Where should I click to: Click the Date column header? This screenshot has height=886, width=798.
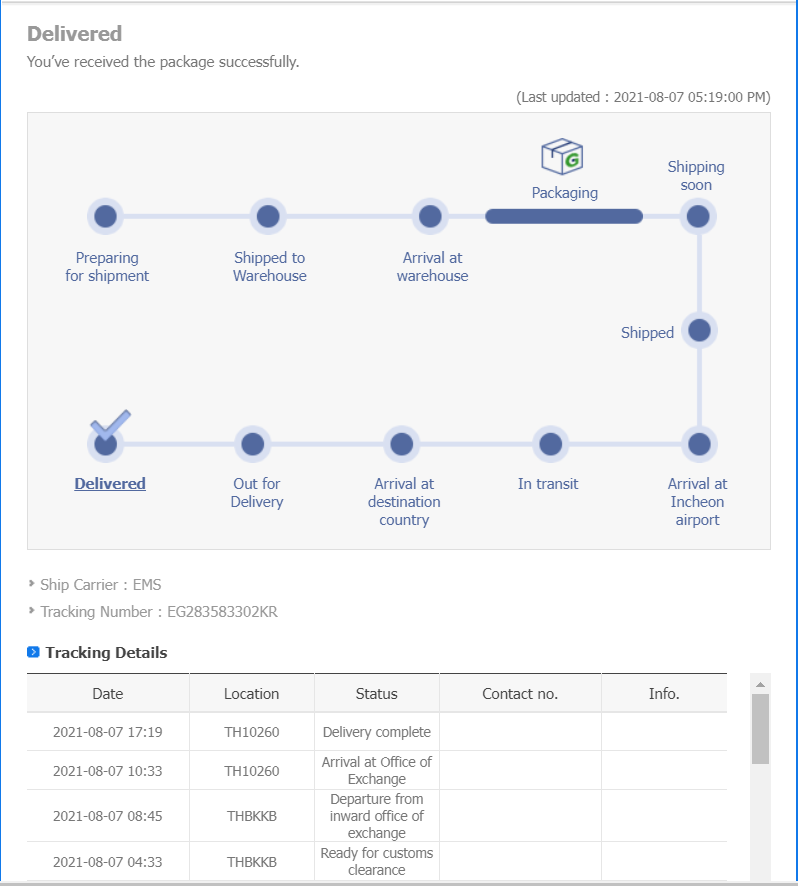tap(108, 693)
